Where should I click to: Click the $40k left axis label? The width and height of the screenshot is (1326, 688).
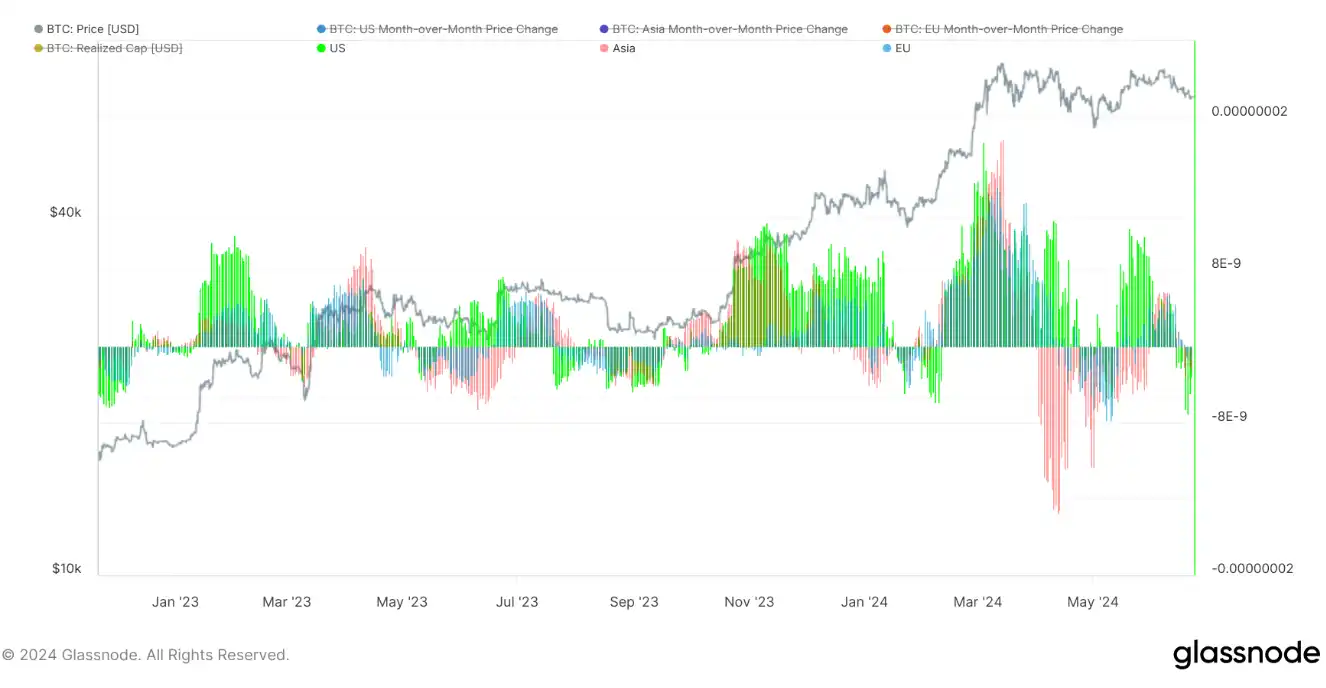point(66,213)
